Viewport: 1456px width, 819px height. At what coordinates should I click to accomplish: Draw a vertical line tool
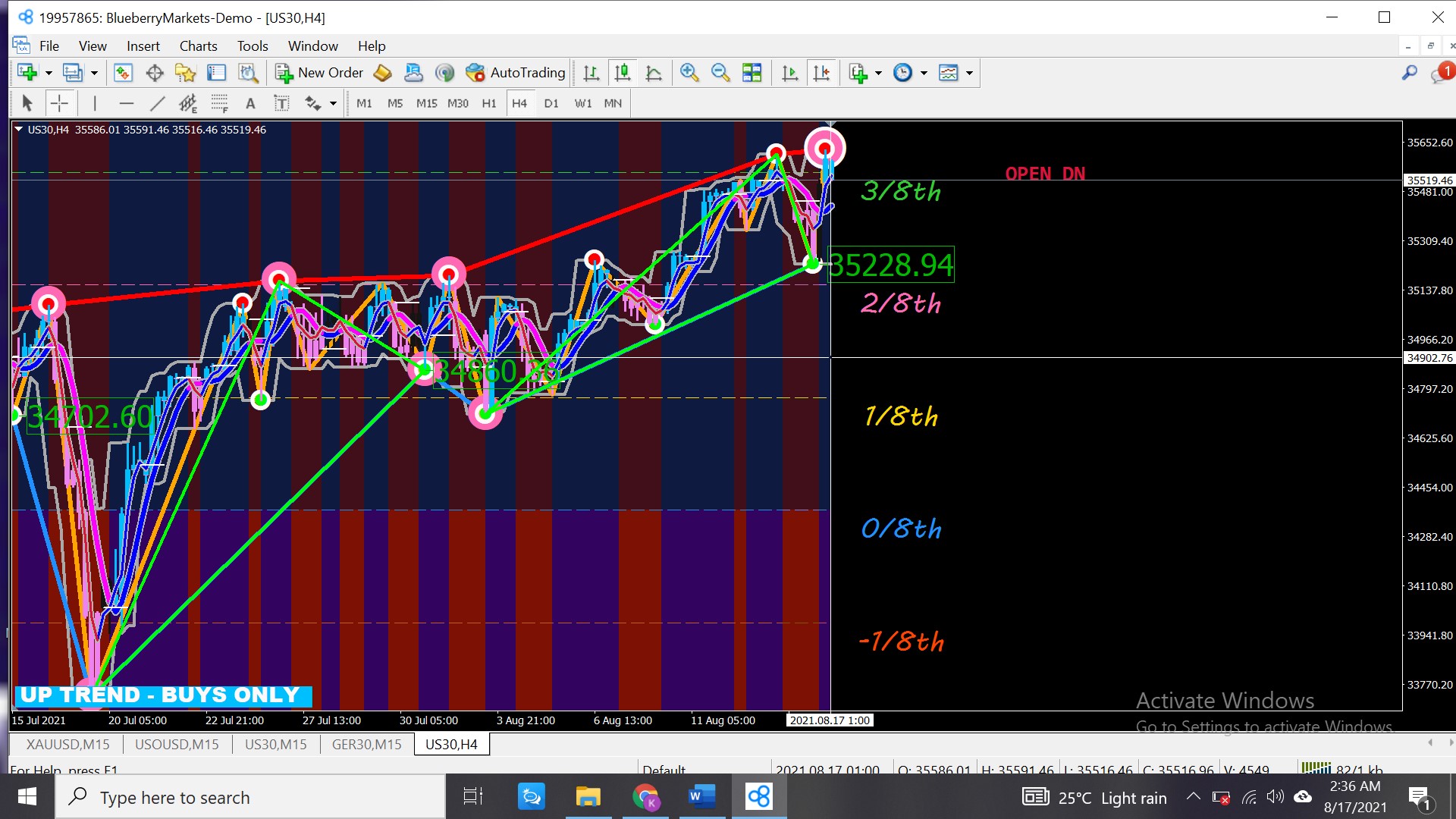tap(95, 103)
